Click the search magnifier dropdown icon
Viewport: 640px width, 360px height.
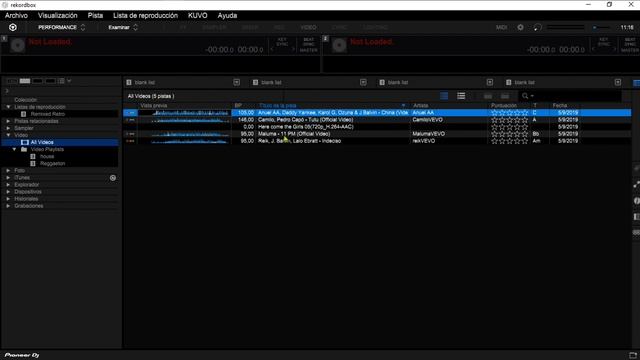527,96
